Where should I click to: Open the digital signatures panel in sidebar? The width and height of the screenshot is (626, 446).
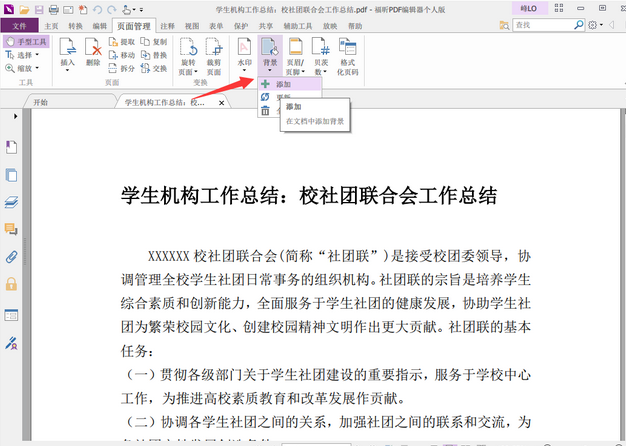pyautogui.click(x=11, y=343)
